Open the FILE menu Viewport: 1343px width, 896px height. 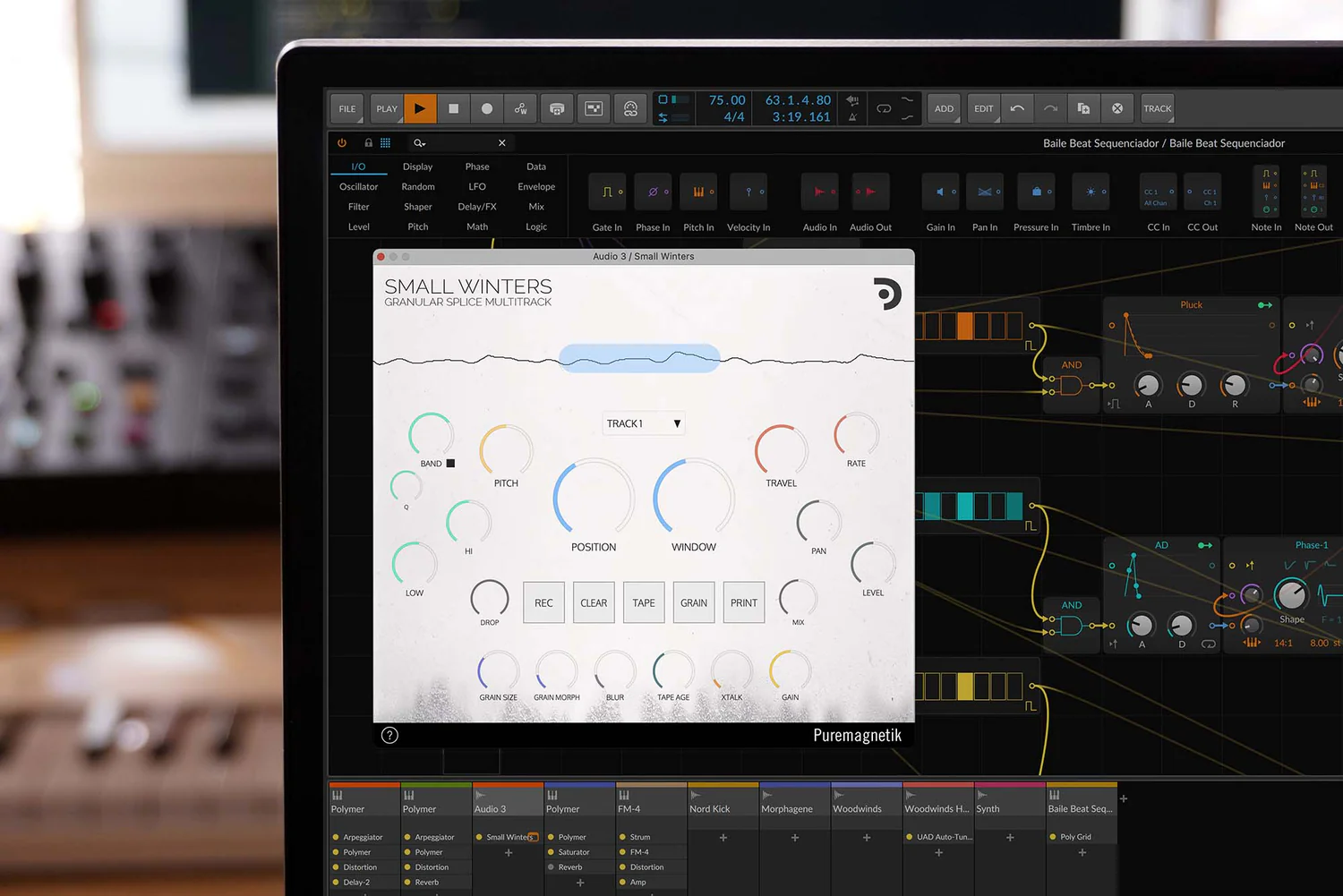tap(347, 108)
